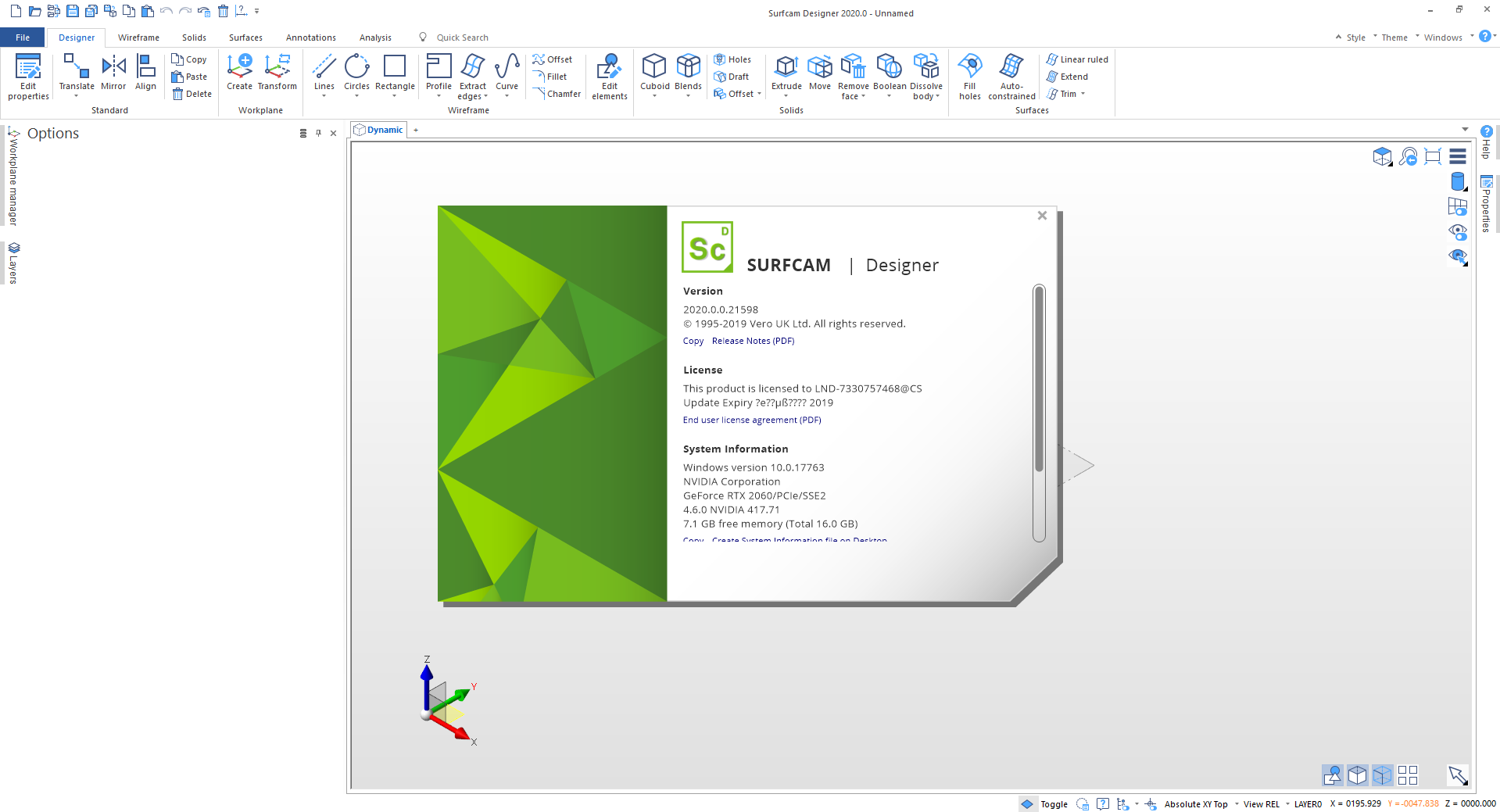The height and width of the screenshot is (812, 1500).
Task: Open the Curve dropdown arrow
Action: (507, 96)
